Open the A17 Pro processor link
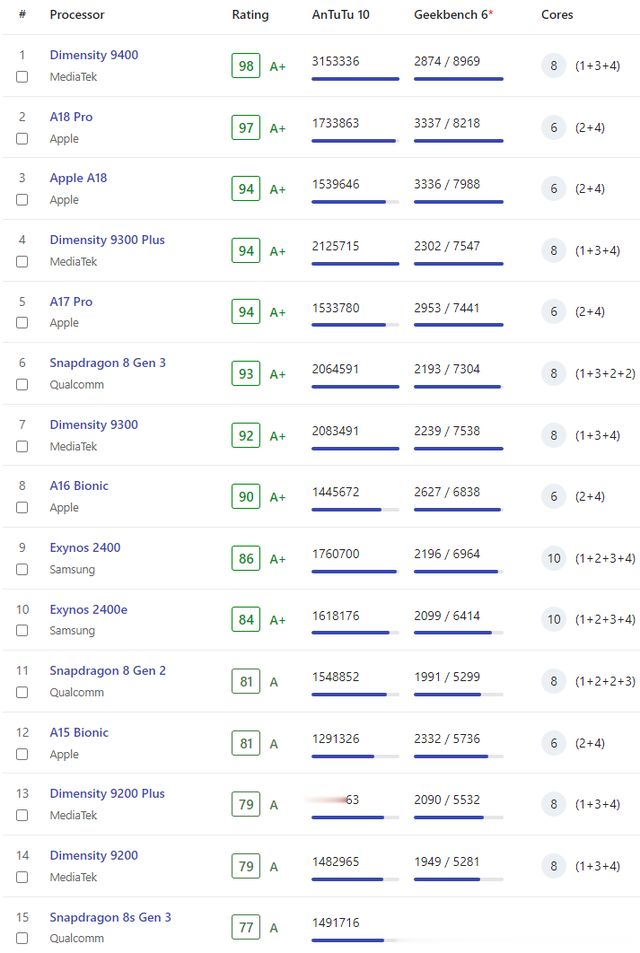Viewport: 640px width, 953px height. pyautogui.click(x=71, y=302)
